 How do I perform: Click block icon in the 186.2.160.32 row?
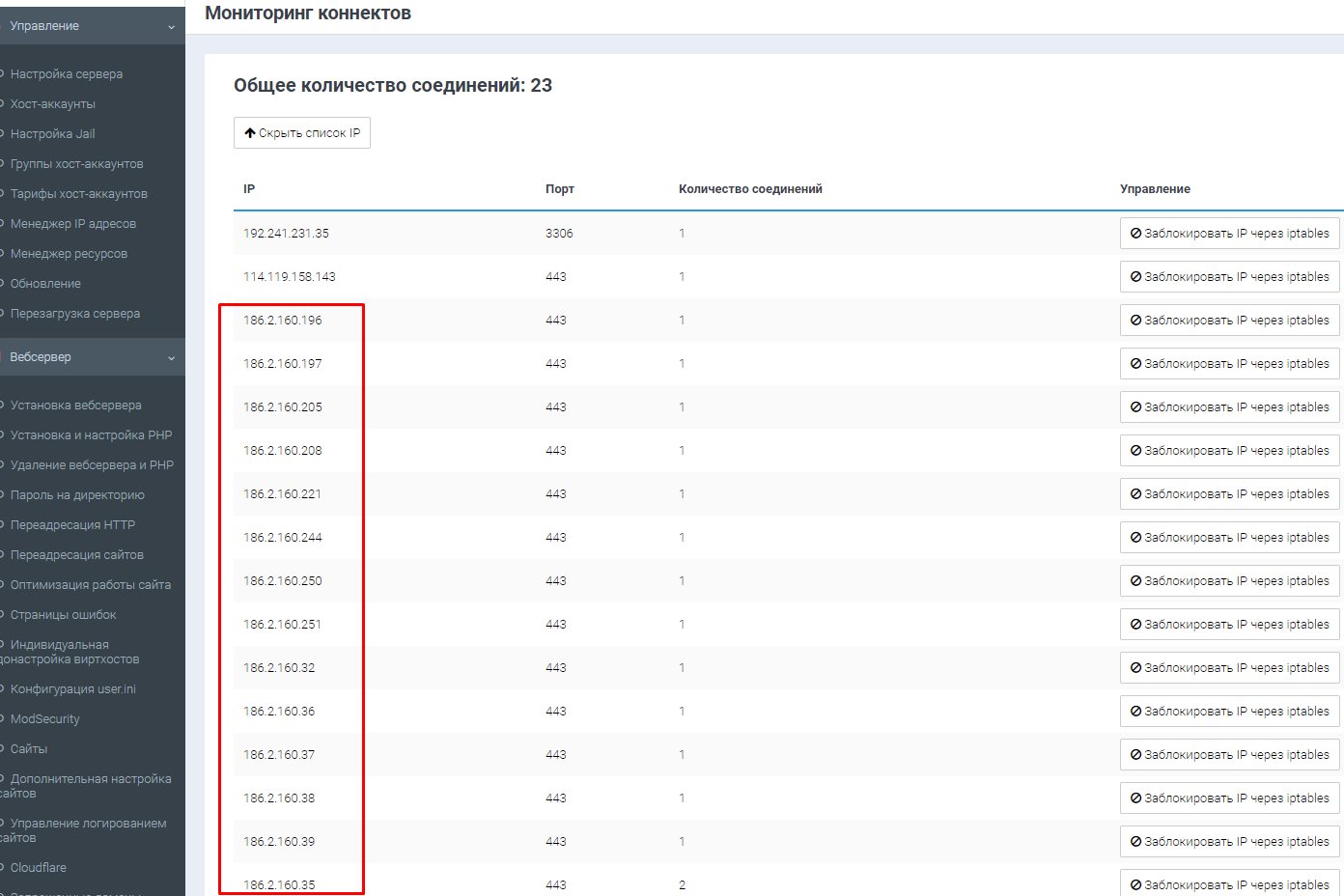click(1136, 668)
